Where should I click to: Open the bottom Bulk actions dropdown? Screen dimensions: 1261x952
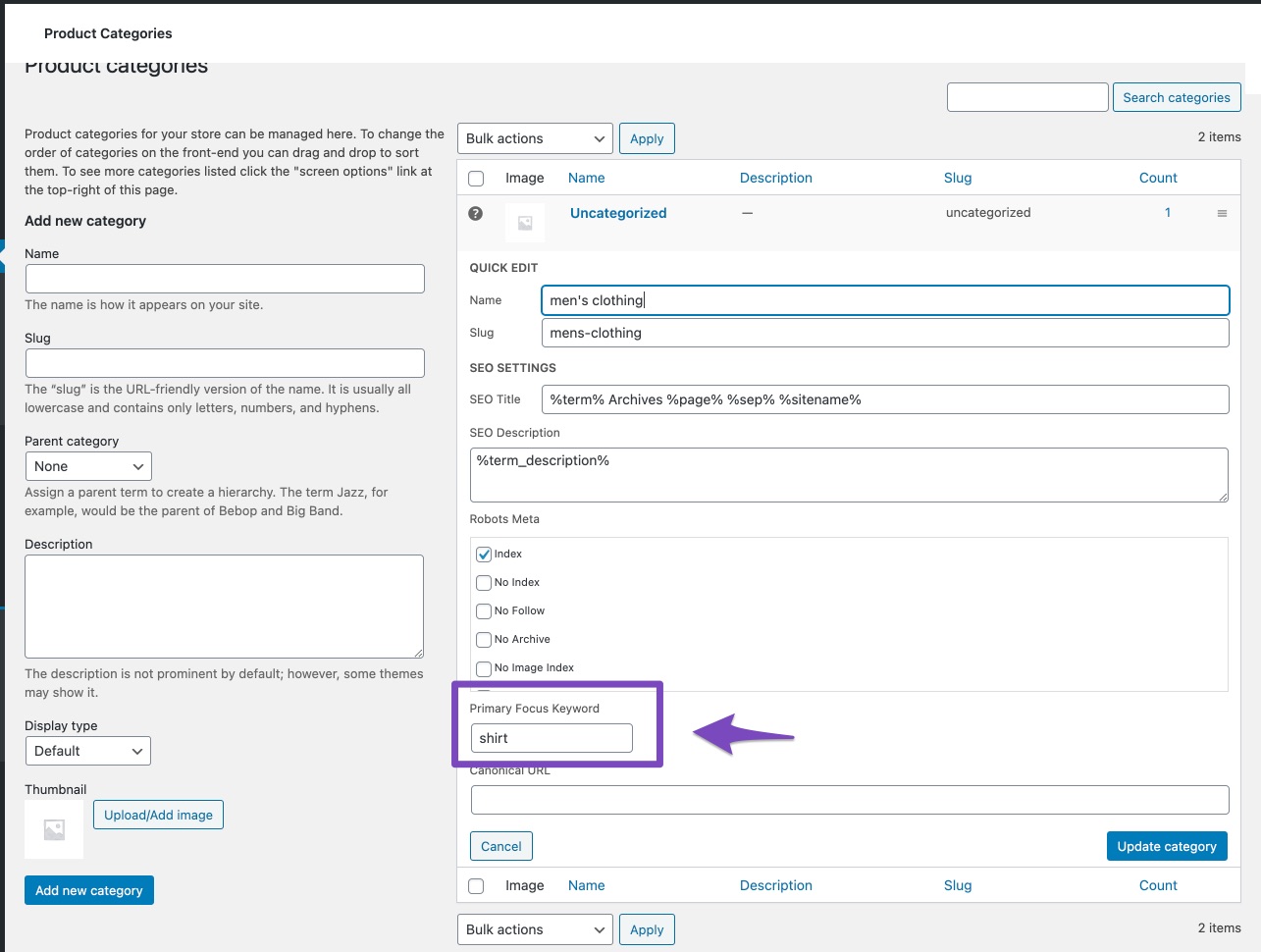click(535, 929)
